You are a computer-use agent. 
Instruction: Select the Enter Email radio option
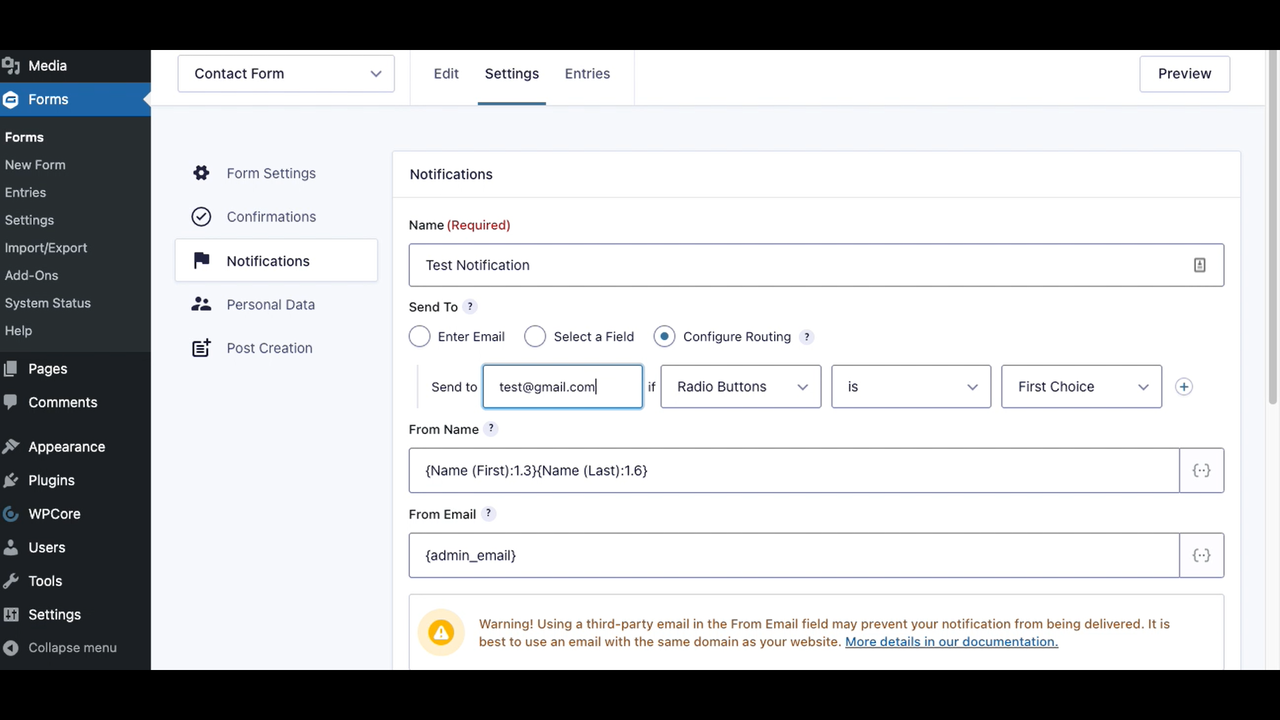[x=419, y=336]
